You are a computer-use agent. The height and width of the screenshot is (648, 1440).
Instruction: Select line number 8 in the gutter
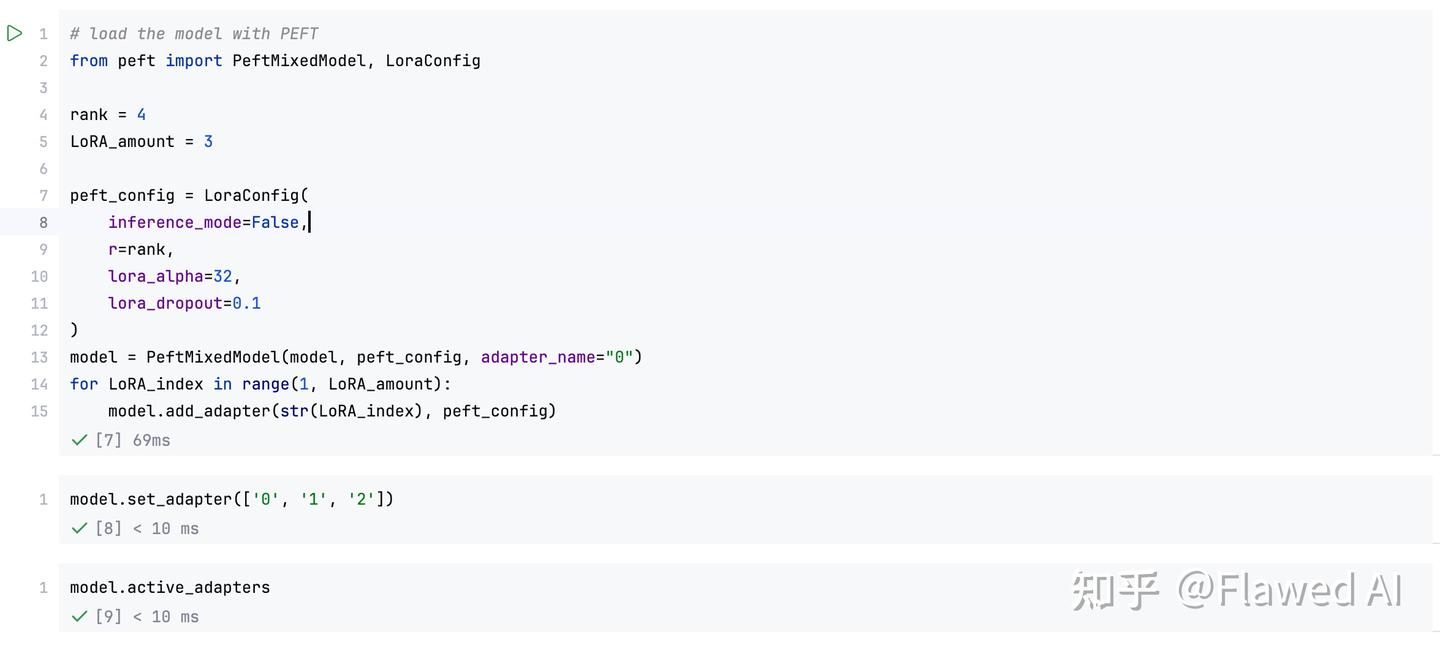click(43, 222)
